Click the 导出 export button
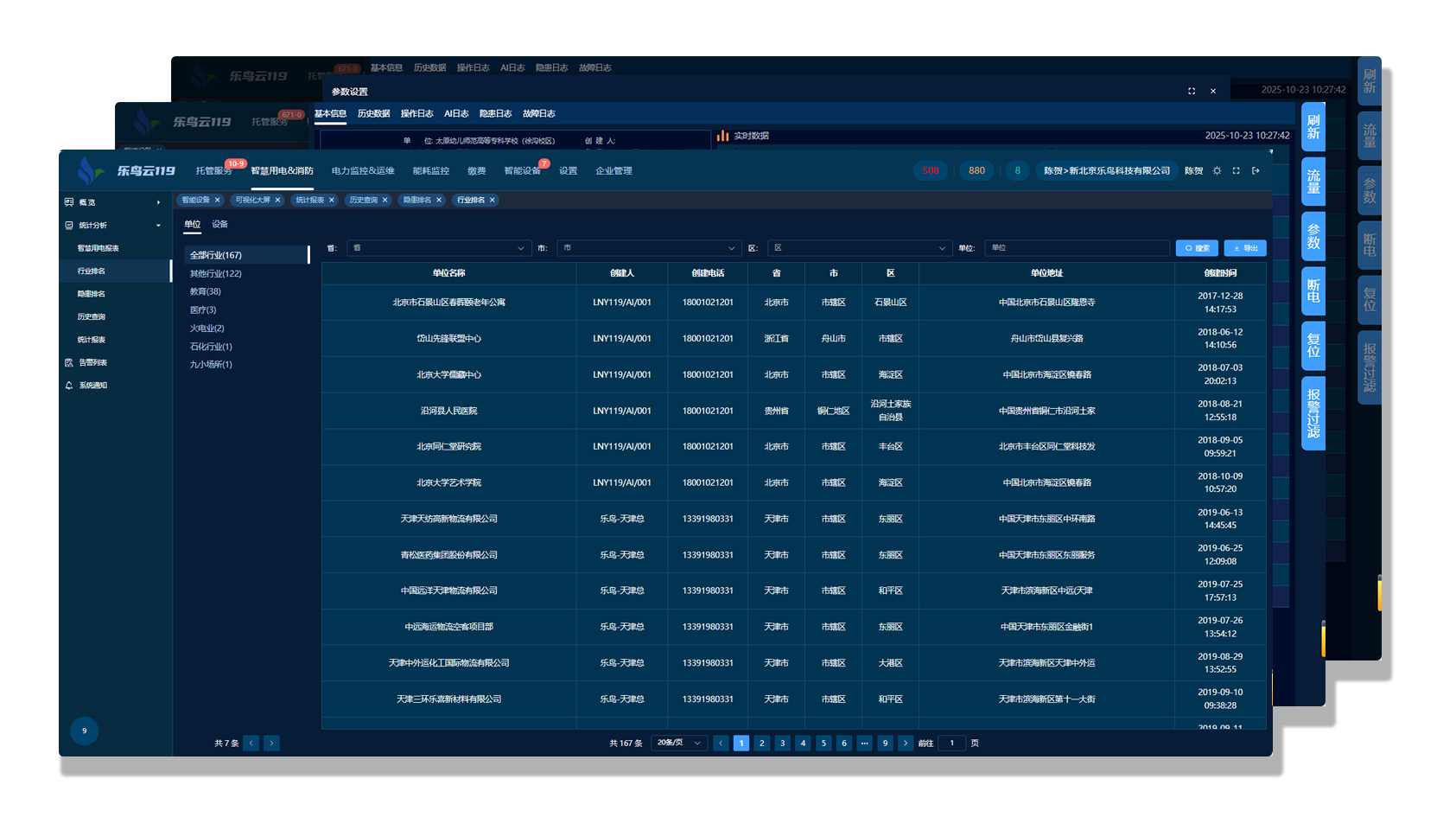1456x817 pixels. pos(1245,248)
